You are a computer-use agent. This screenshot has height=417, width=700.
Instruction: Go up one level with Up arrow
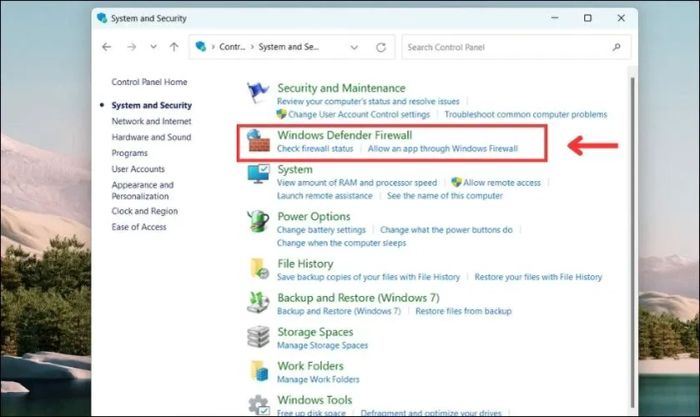coord(174,47)
